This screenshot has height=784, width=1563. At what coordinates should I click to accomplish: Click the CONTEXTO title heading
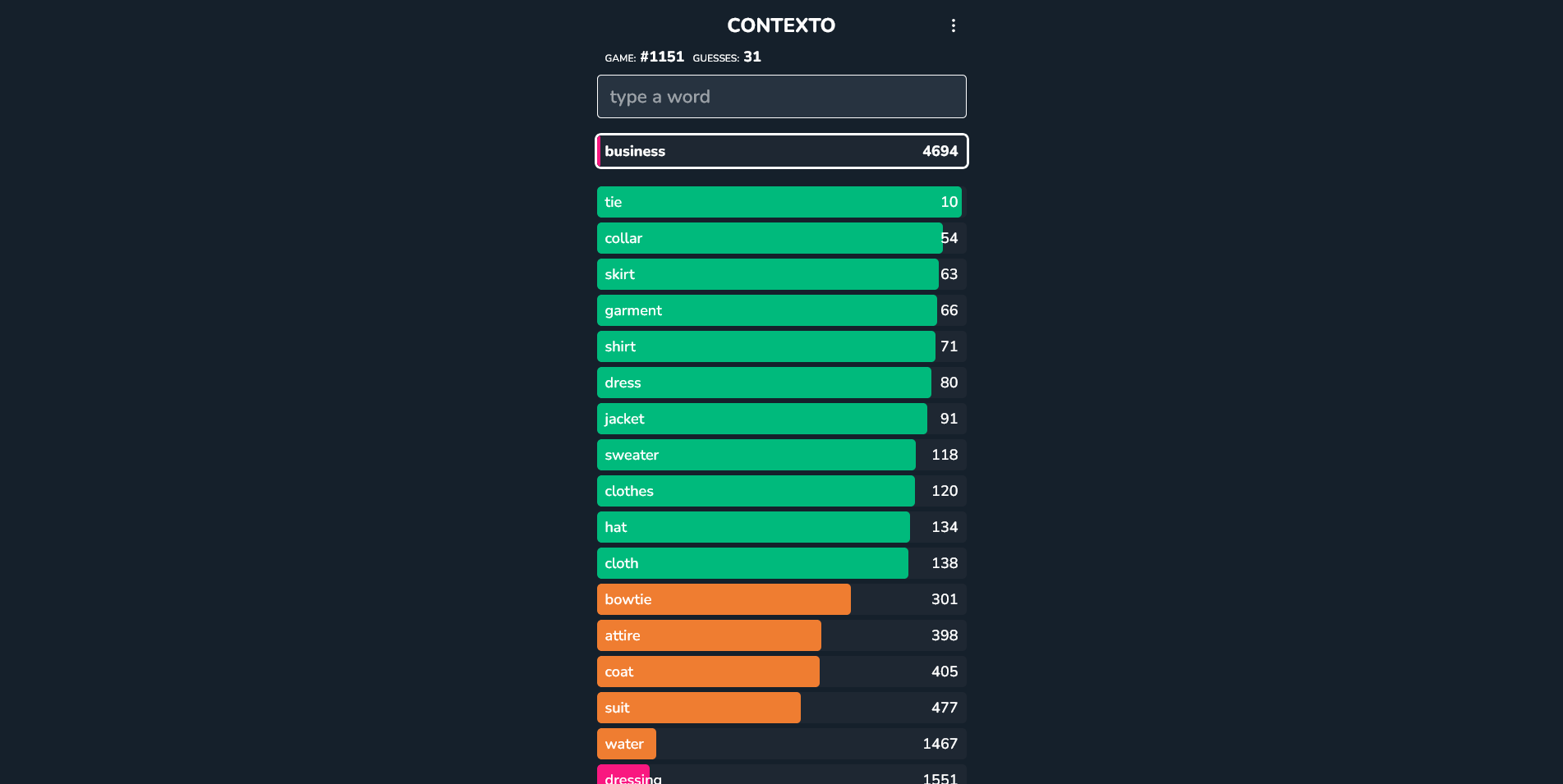(781, 25)
